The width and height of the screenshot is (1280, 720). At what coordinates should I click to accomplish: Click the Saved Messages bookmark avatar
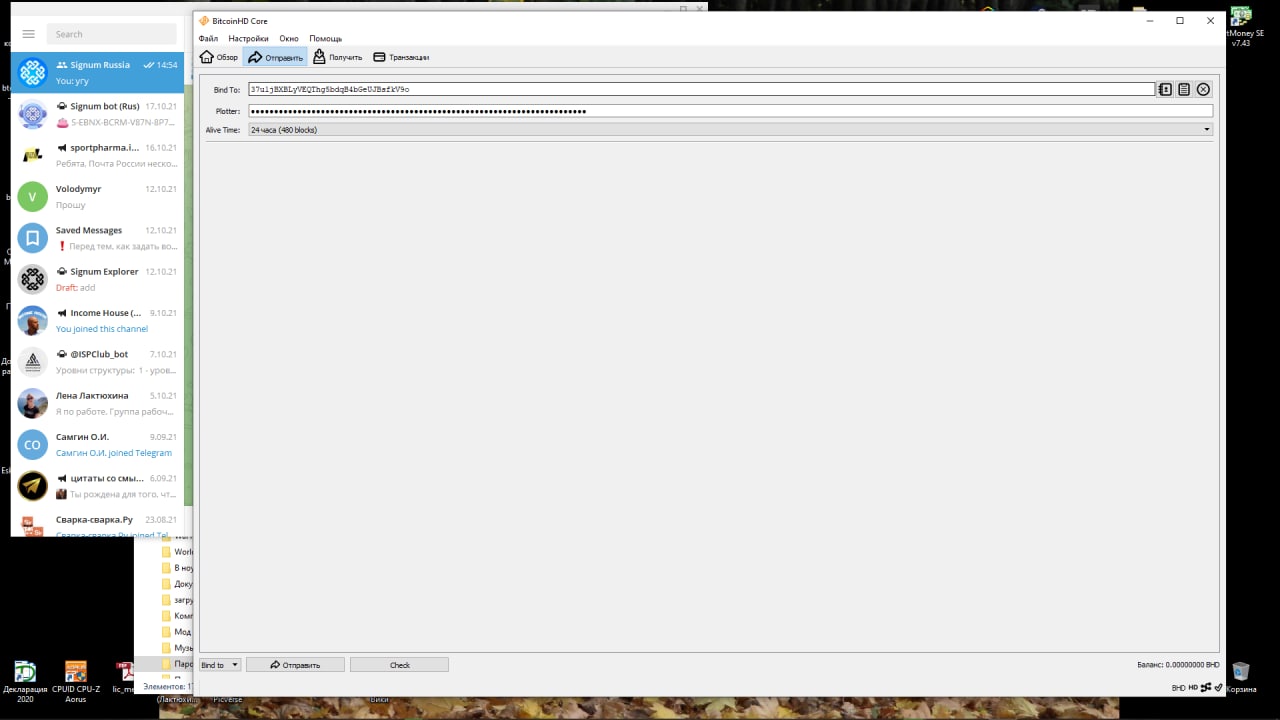pos(33,238)
